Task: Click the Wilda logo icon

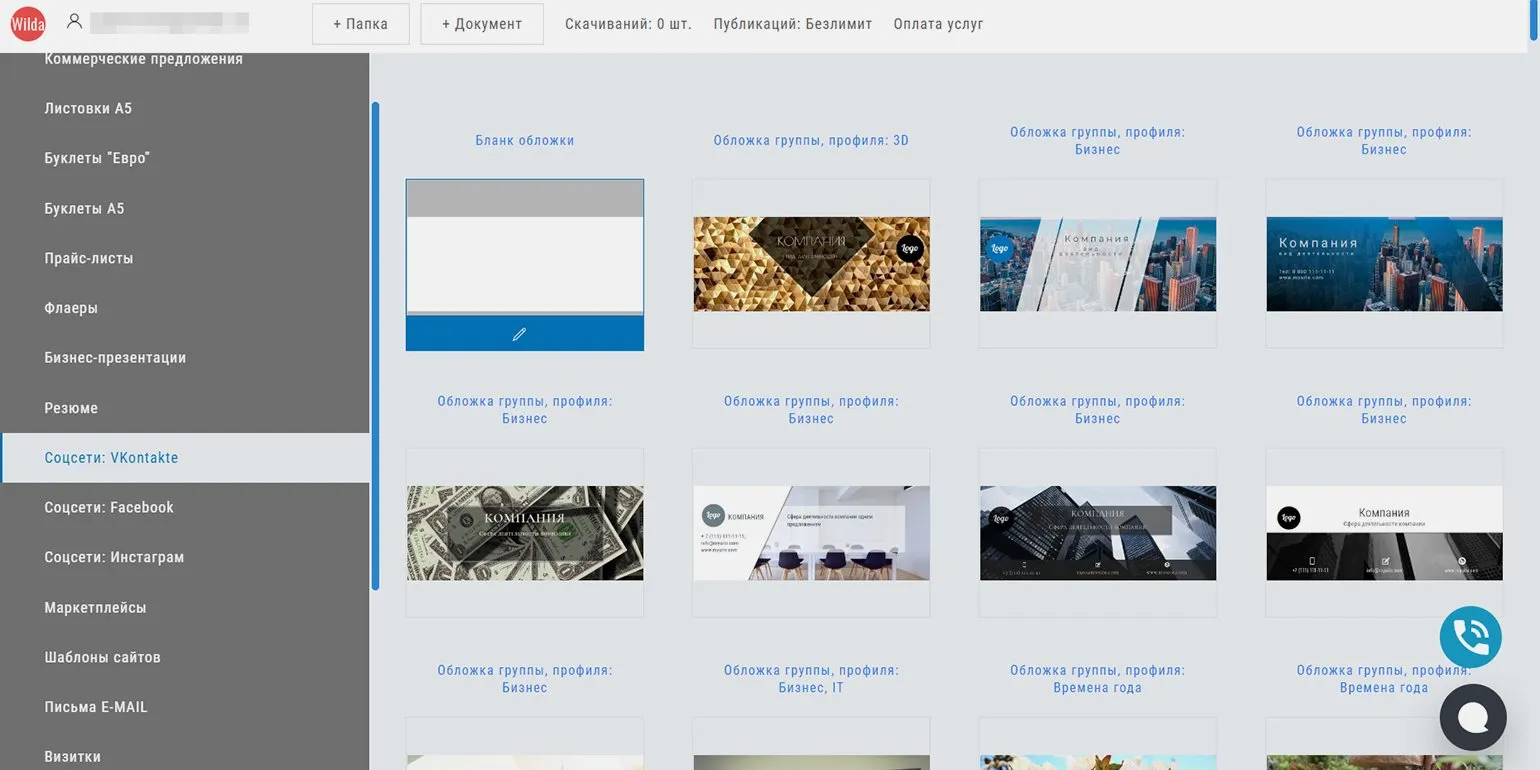Action: click(27, 24)
